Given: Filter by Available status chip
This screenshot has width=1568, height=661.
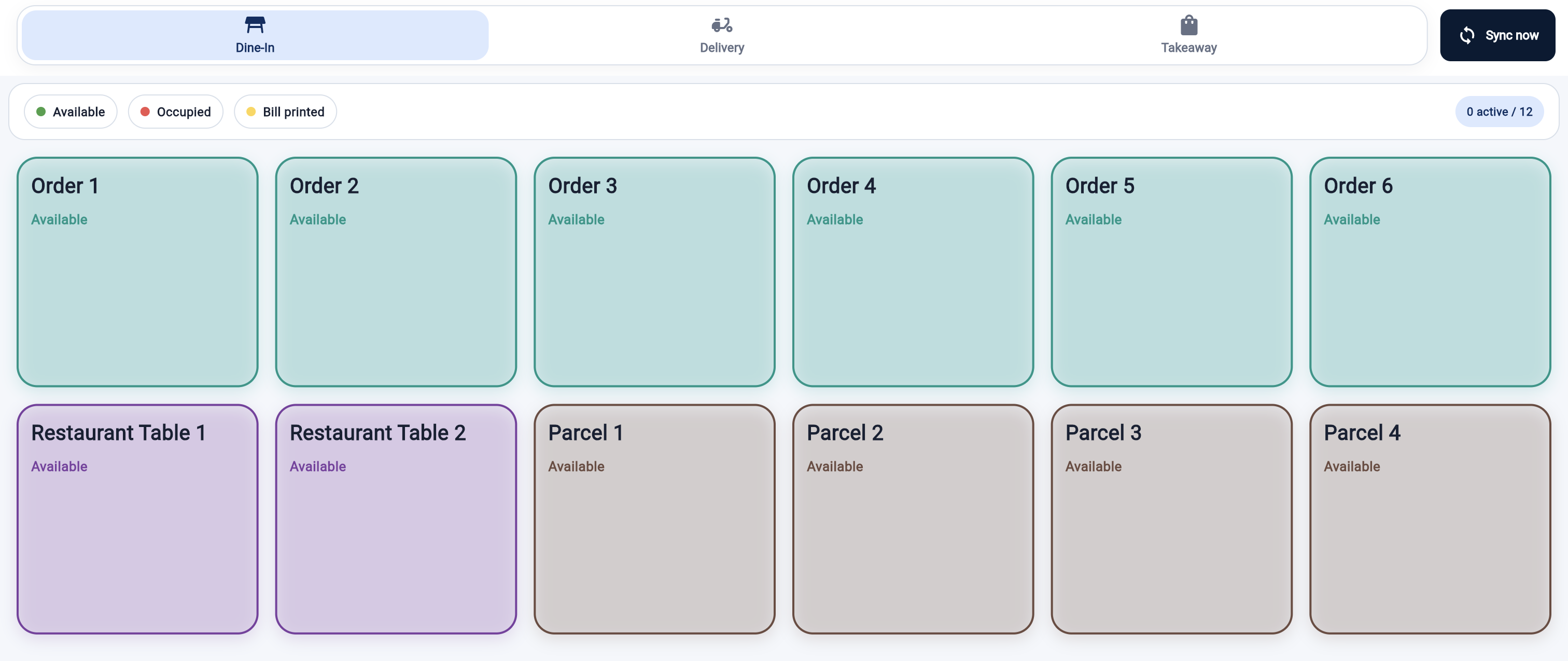Looking at the screenshot, I should (x=71, y=112).
